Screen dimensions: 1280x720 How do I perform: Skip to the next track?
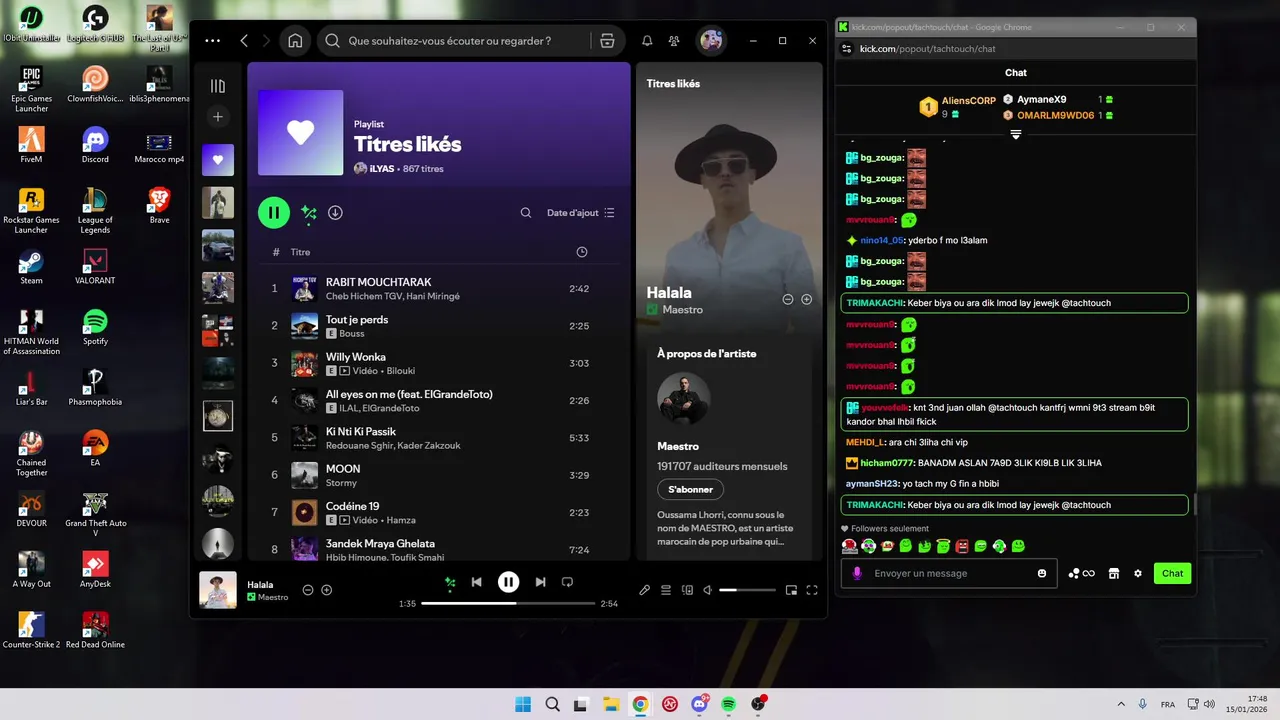coord(540,582)
